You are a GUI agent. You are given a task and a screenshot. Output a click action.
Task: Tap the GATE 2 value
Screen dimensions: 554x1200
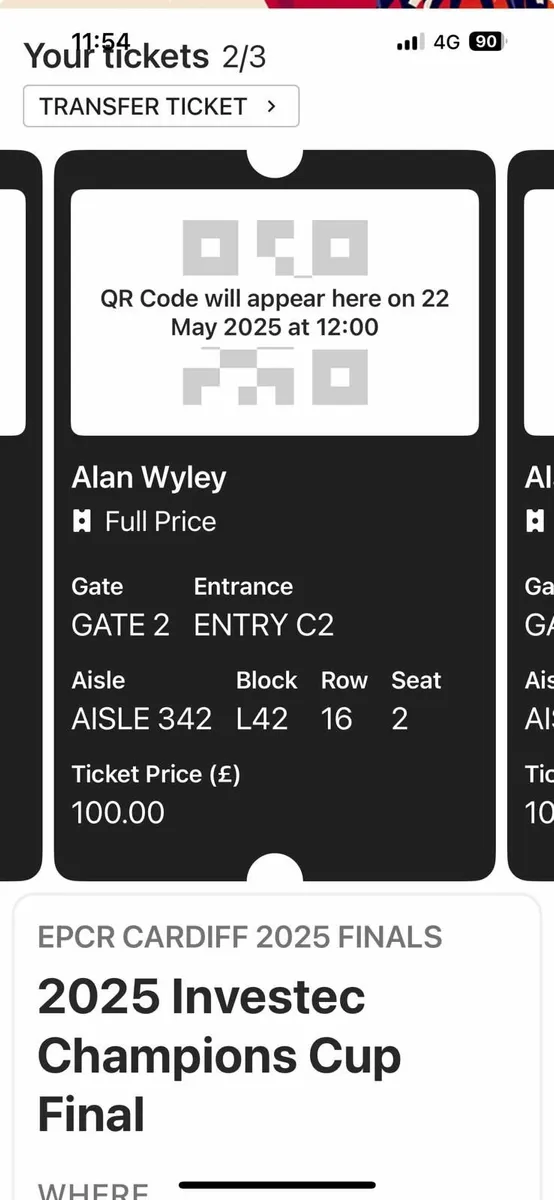click(121, 626)
